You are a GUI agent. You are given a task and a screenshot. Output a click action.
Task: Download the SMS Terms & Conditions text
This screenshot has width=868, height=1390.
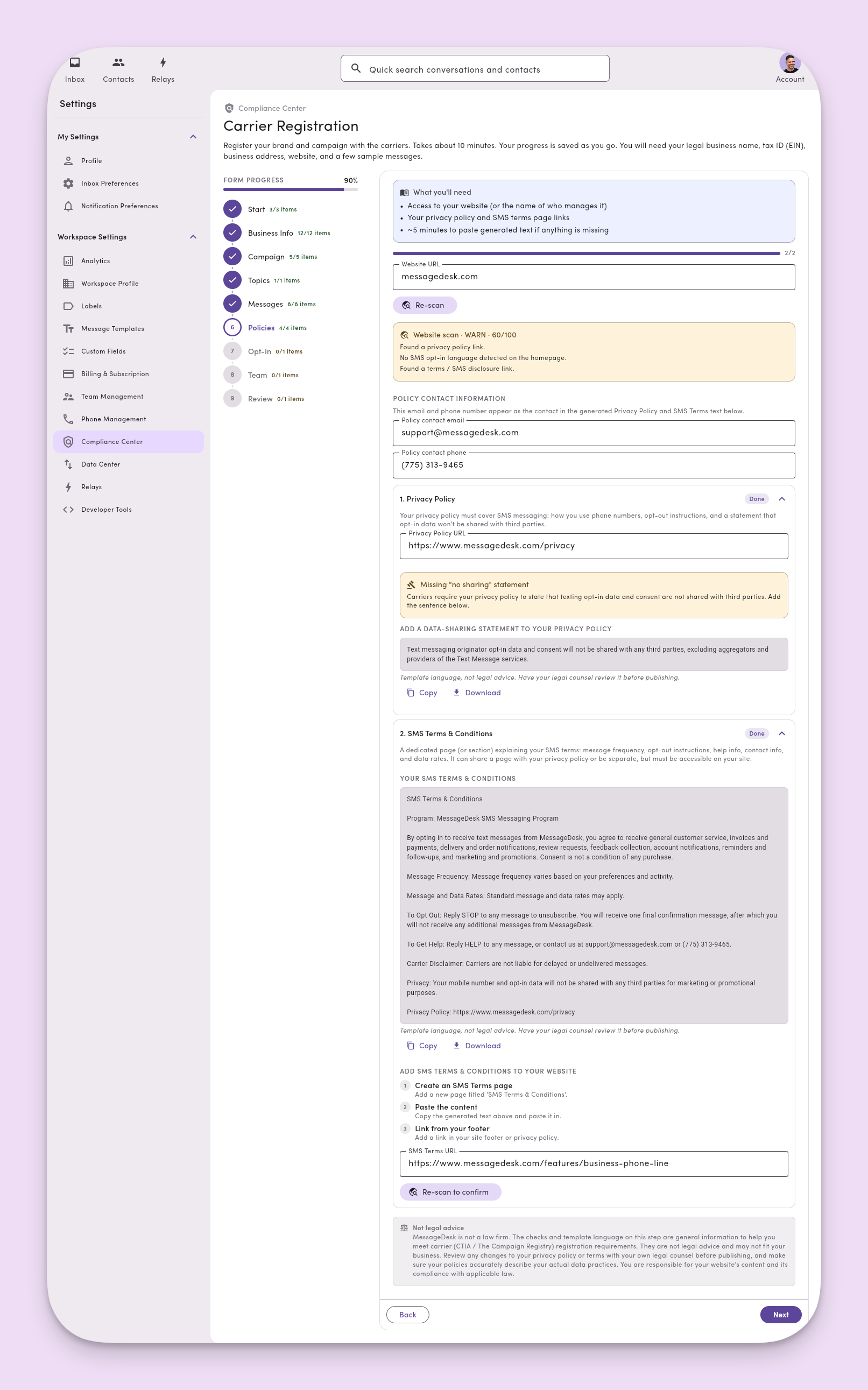pos(476,1046)
